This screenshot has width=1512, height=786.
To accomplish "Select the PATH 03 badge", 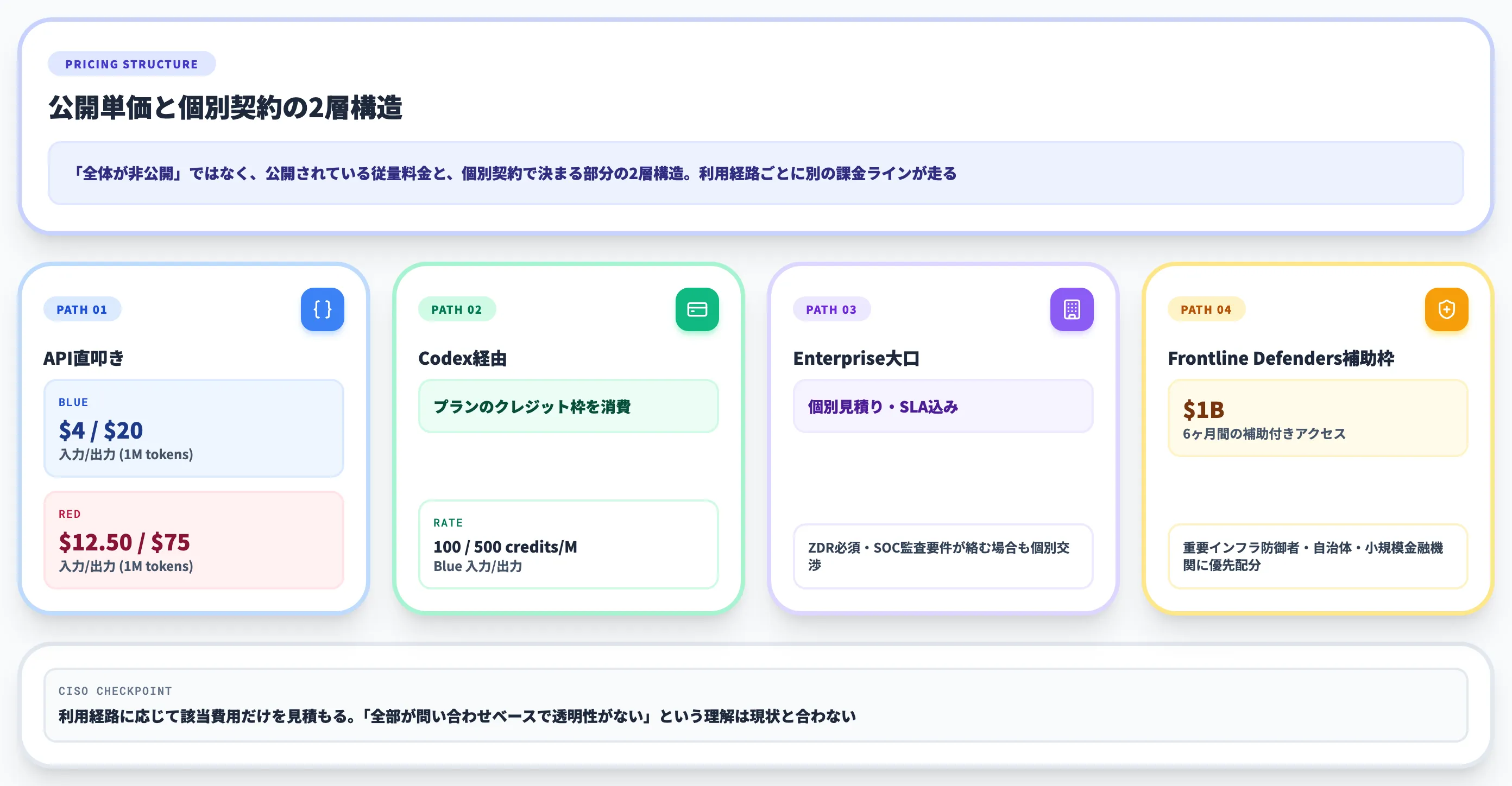I will click(831, 309).
